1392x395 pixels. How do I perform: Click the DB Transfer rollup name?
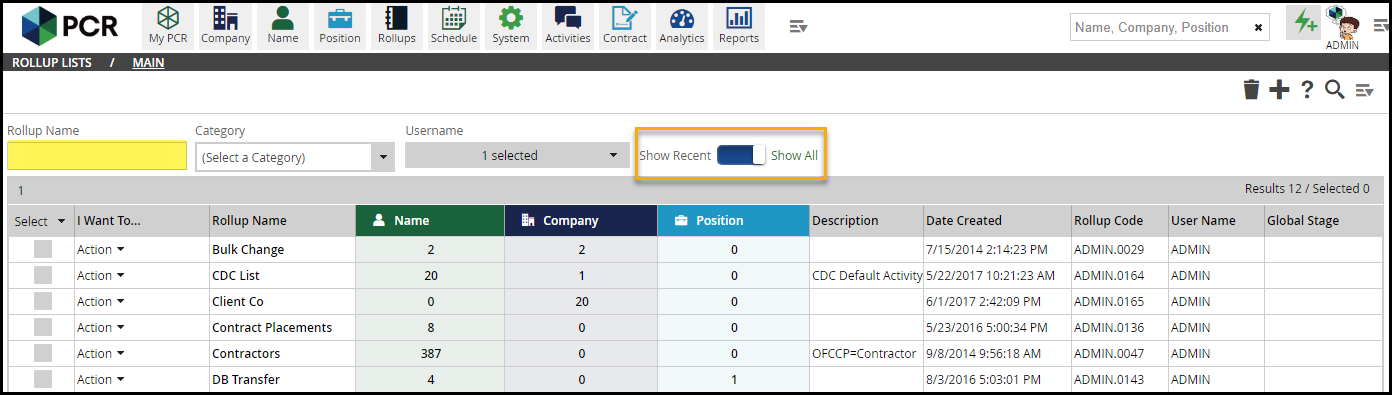pyautogui.click(x=246, y=380)
